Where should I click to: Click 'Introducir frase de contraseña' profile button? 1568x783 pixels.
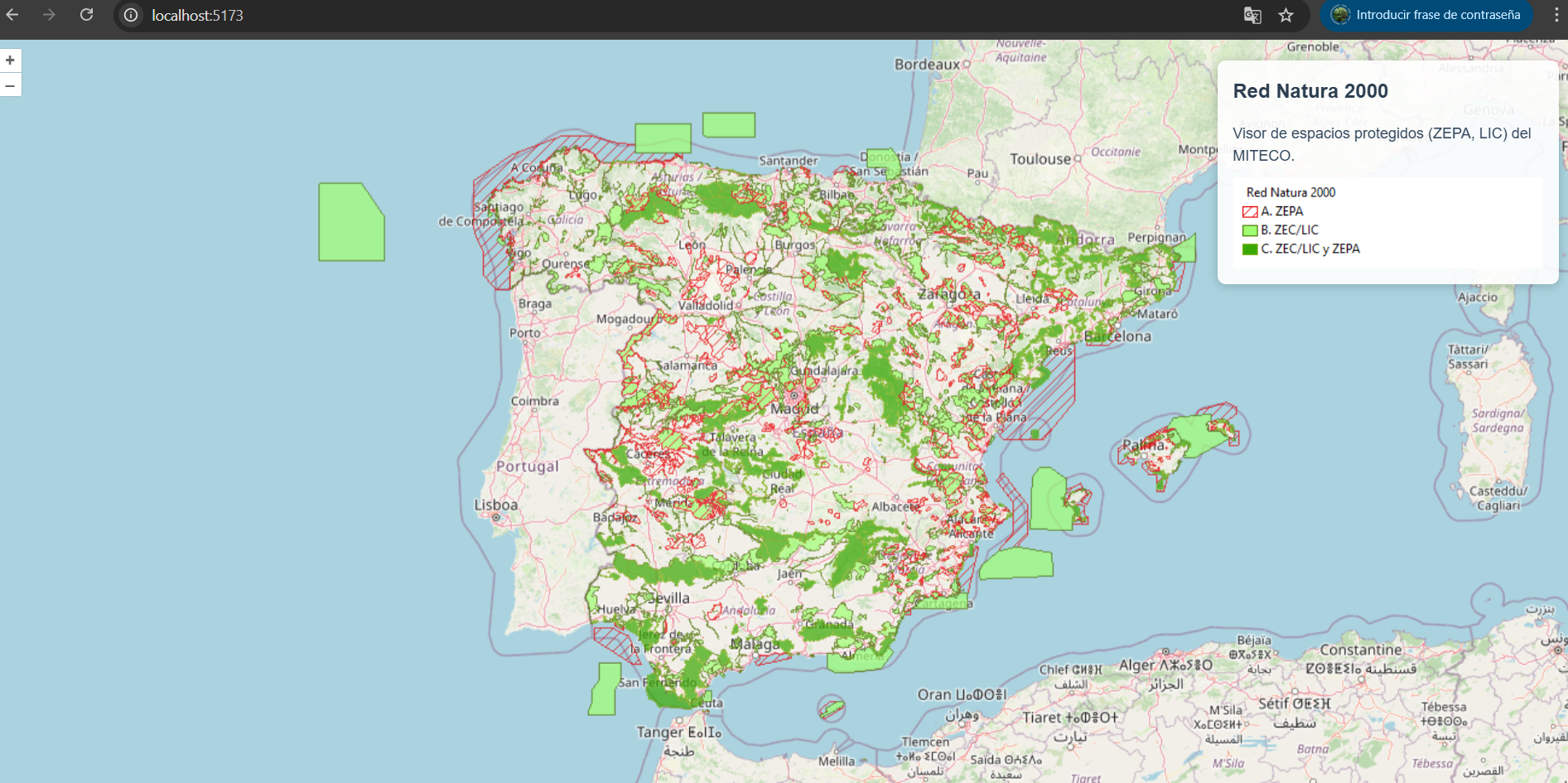1426,15
